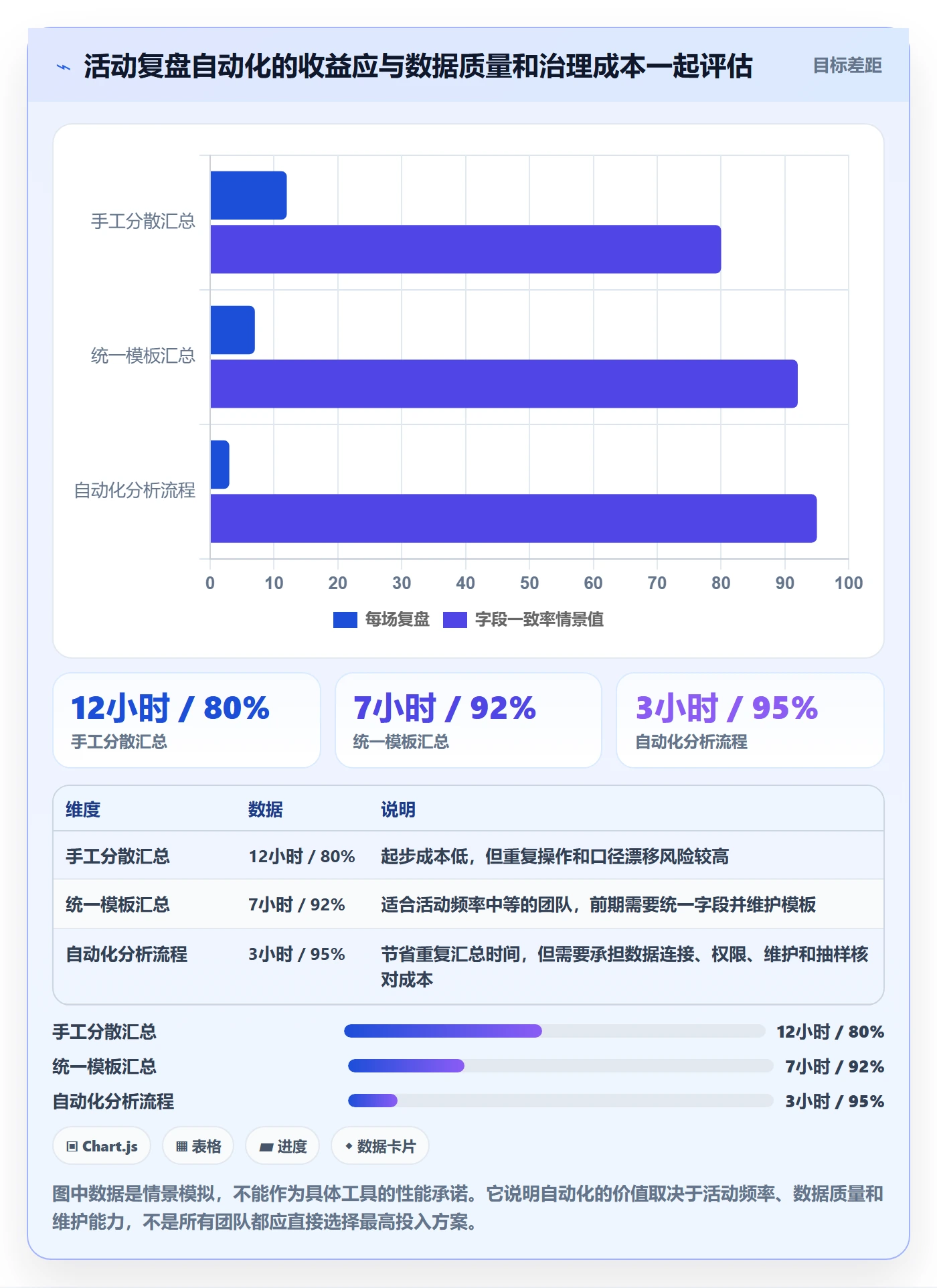The height and width of the screenshot is (1288, 937).
Task: Click the 3小时 / 95% data card
Action: tap(750, 720)
